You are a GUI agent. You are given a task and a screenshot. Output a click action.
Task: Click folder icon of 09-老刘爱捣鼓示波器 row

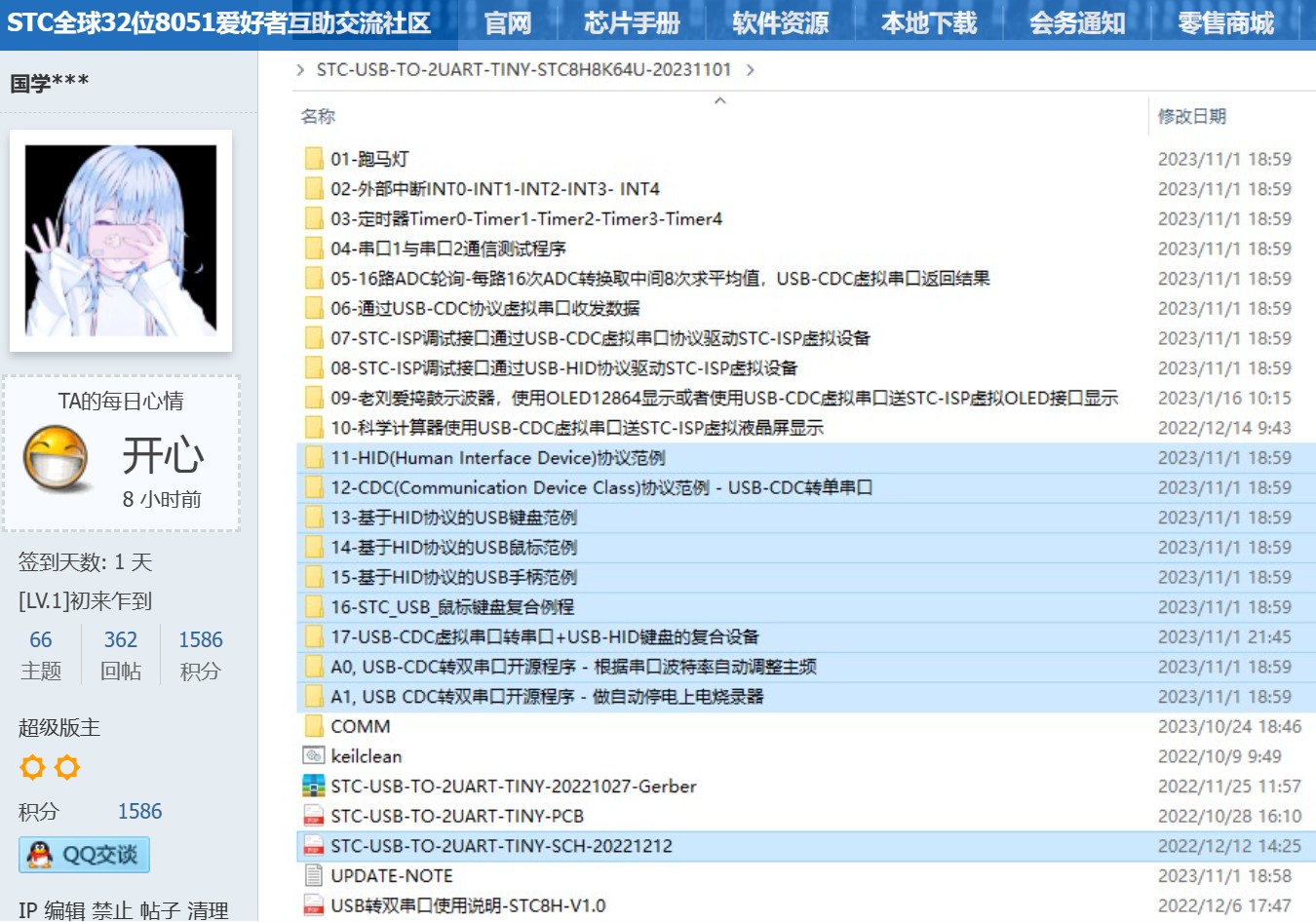click(x=314, y=399)
